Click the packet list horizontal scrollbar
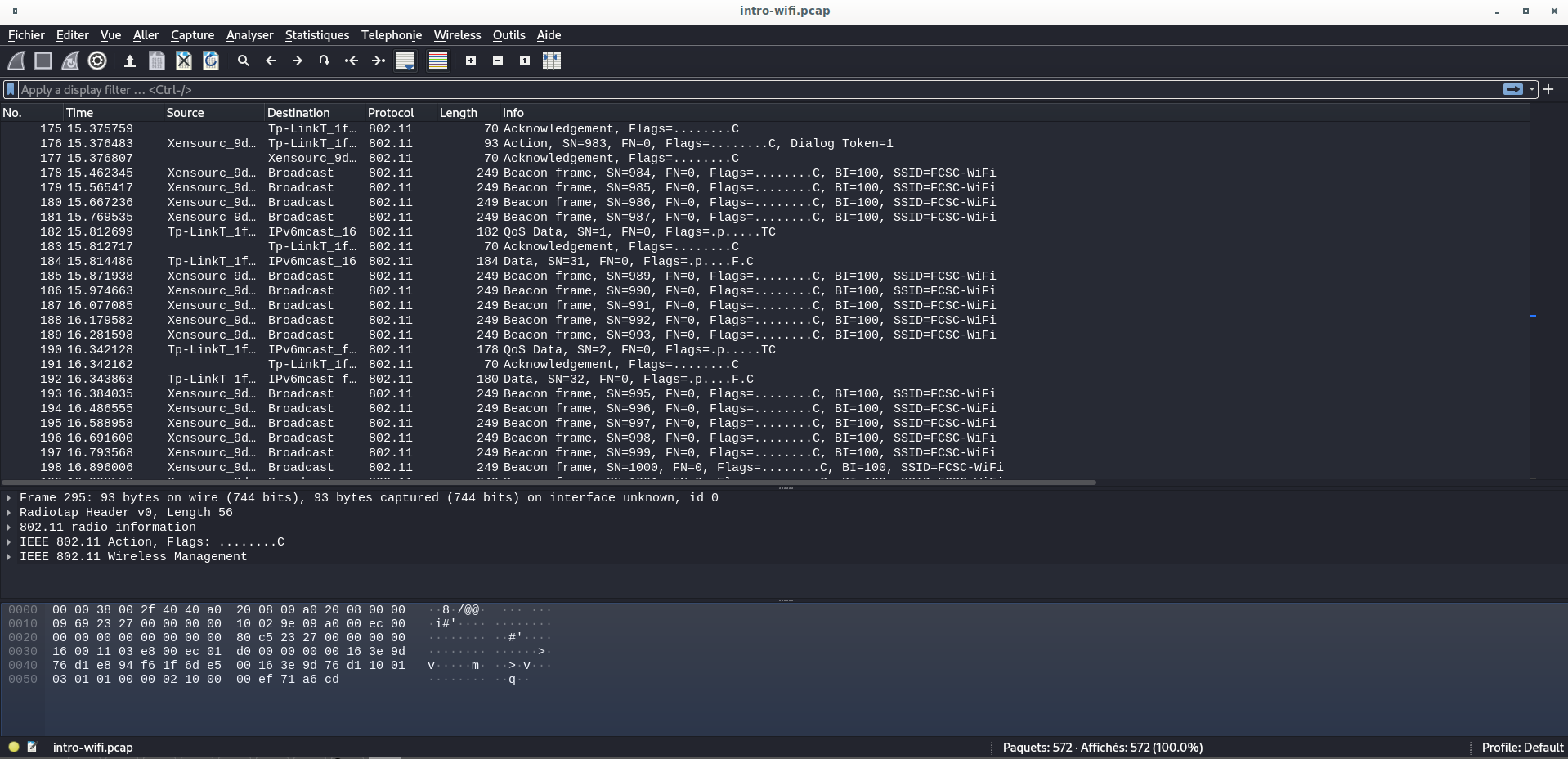1568x759 pixels. coord(548,483)
